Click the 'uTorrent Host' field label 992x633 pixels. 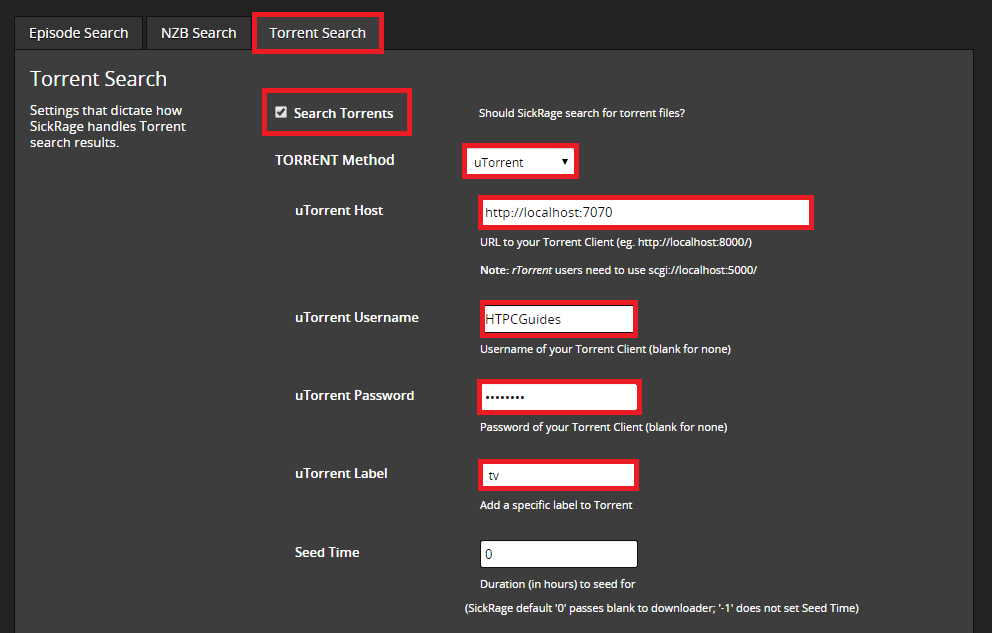(339, 211)
